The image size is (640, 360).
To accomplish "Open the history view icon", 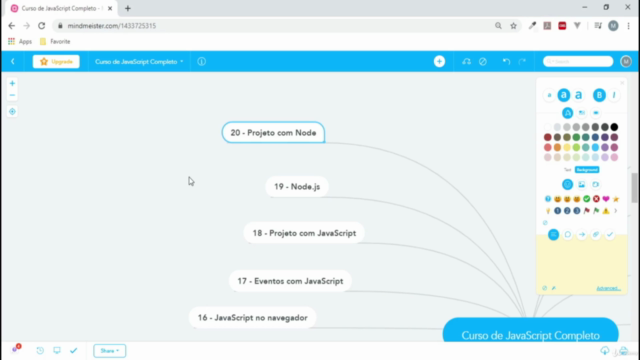I will pos(40,351).
